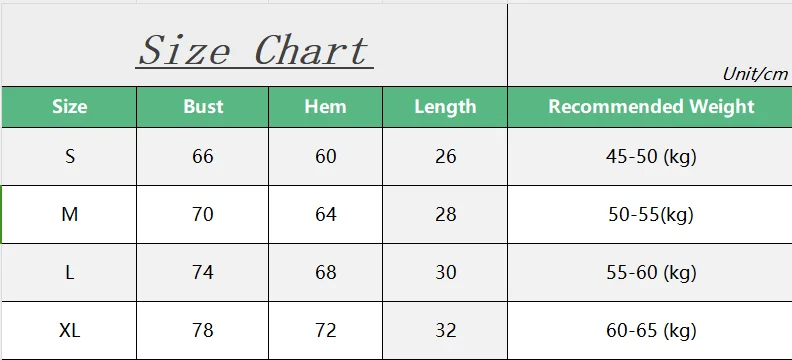
Task: Click Hem value 68
Action: click(325, 273)
